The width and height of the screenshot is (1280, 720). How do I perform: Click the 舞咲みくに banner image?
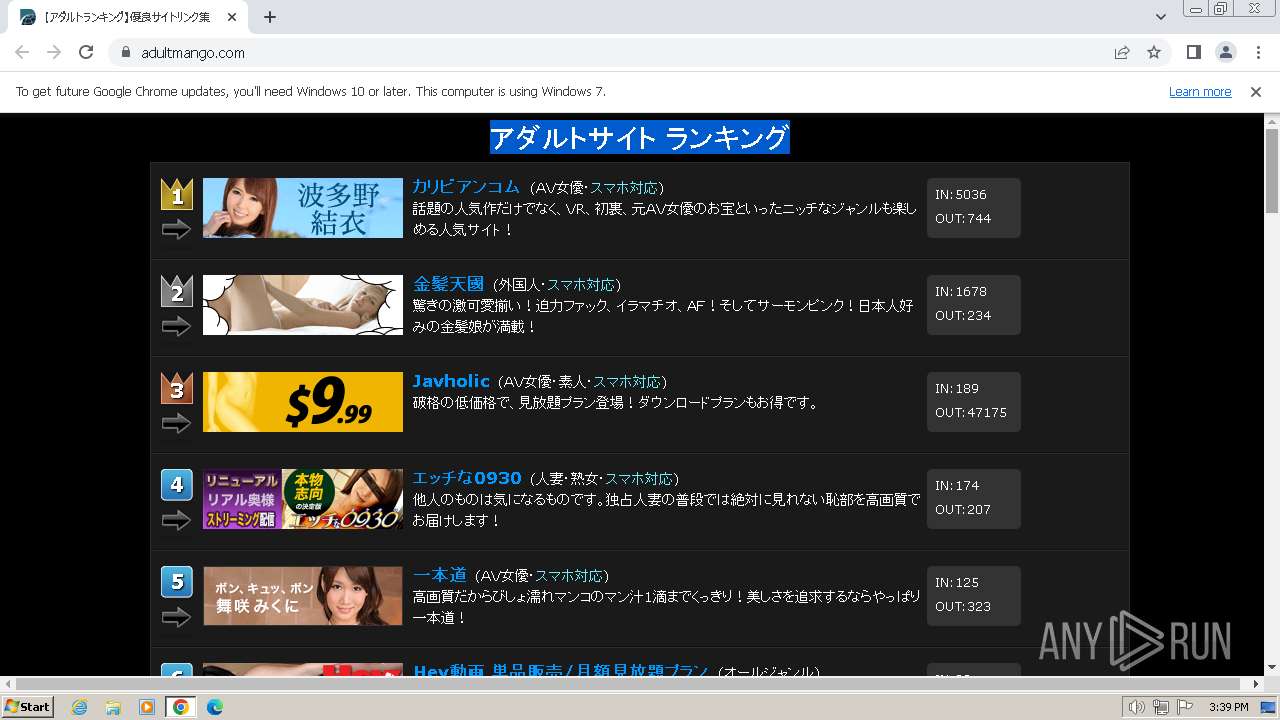[303, 596]
